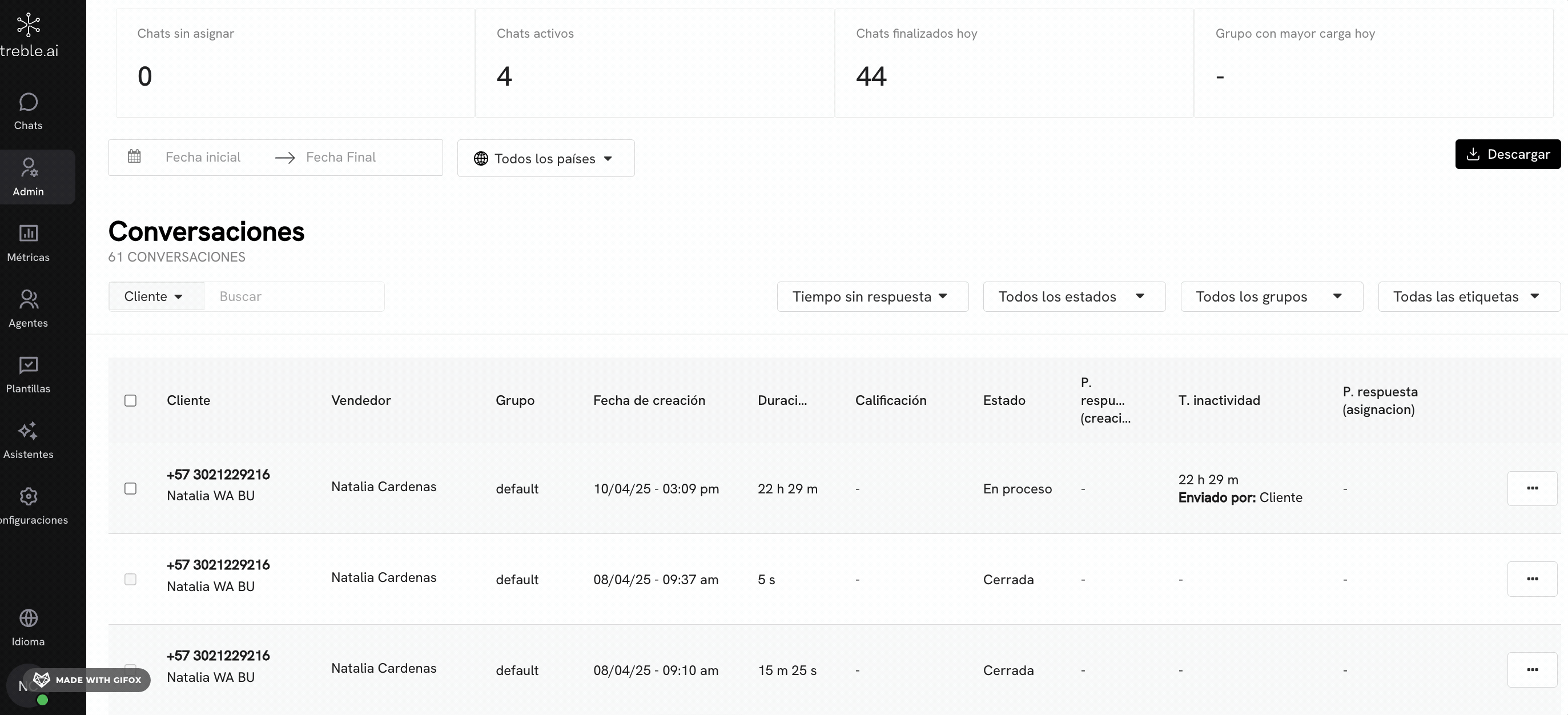Check the select-all checkbox in table header
Viewport: 1568px width, 715px height.
click(130, 400)
